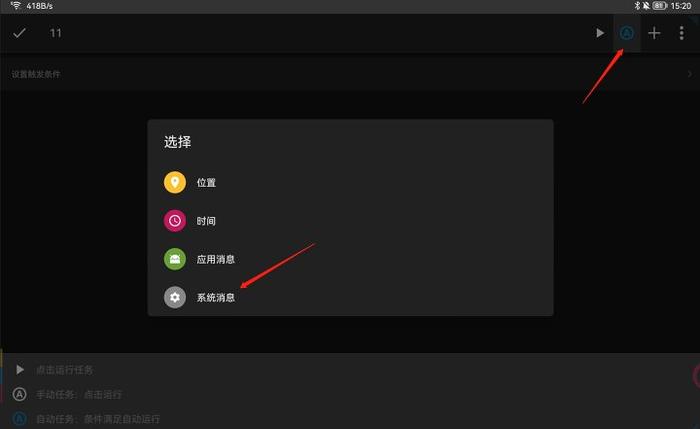Run task with top play button
Screen dimensions: 700x429
(600, 33)
